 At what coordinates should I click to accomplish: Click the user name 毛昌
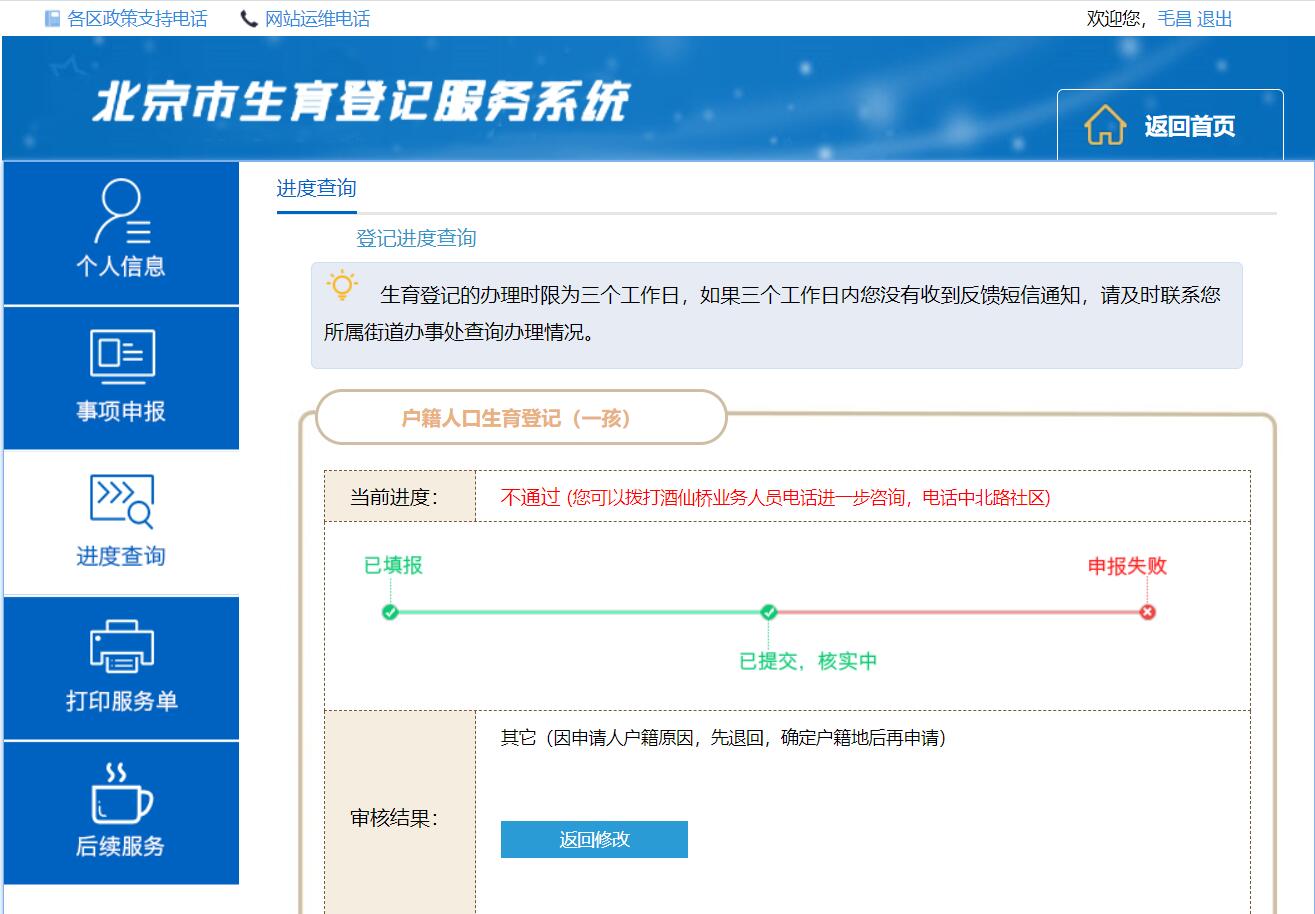click(1174, 19)
